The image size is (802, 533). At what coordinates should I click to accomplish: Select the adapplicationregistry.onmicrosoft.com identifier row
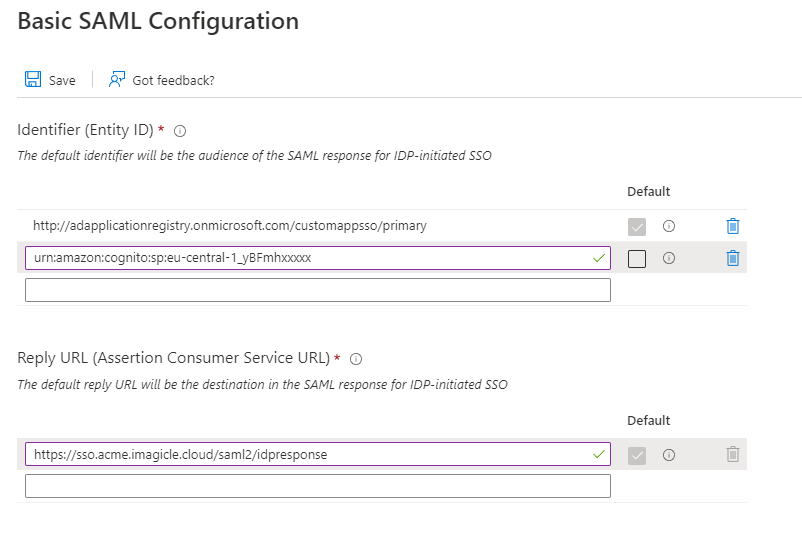coord(230,226)
